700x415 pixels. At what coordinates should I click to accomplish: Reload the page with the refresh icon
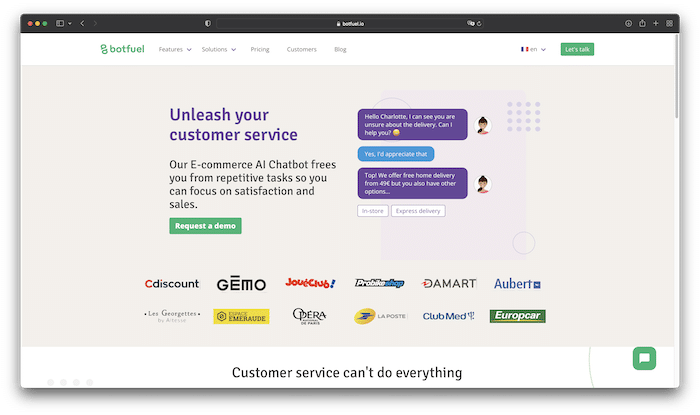[479, 24]
